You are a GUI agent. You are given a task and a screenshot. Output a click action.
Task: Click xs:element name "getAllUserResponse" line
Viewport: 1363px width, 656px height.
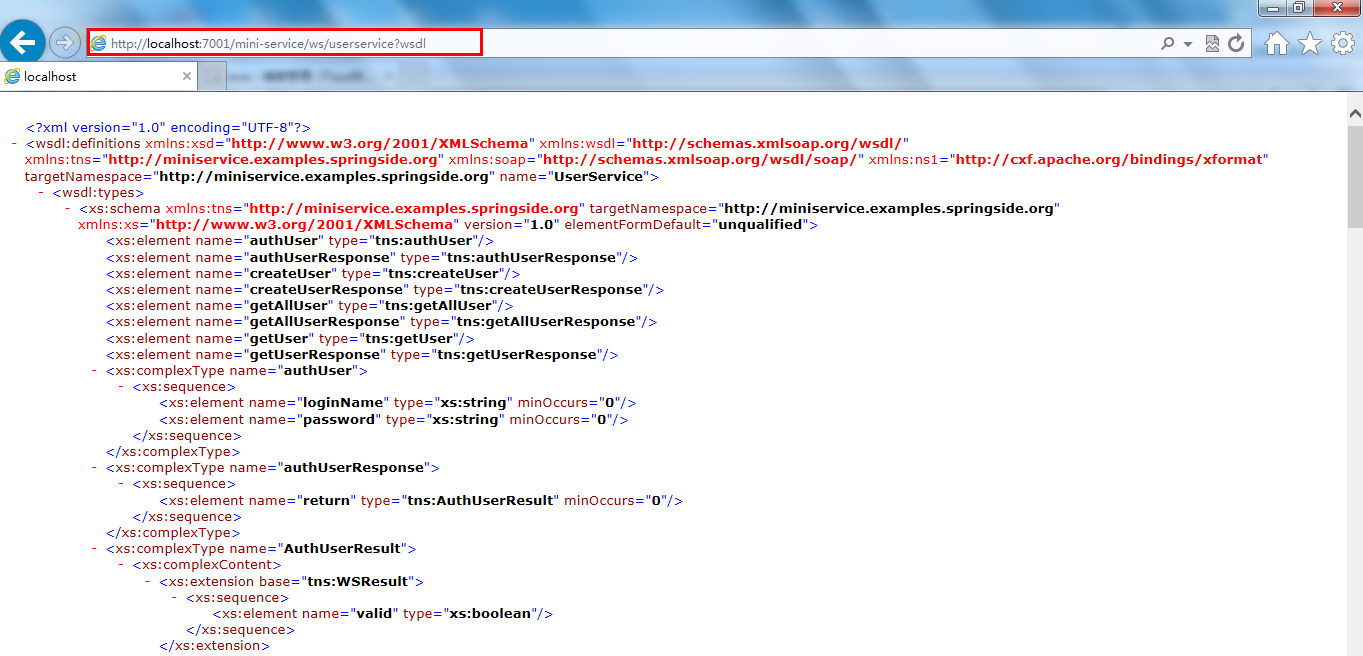(x=382, y=321)
